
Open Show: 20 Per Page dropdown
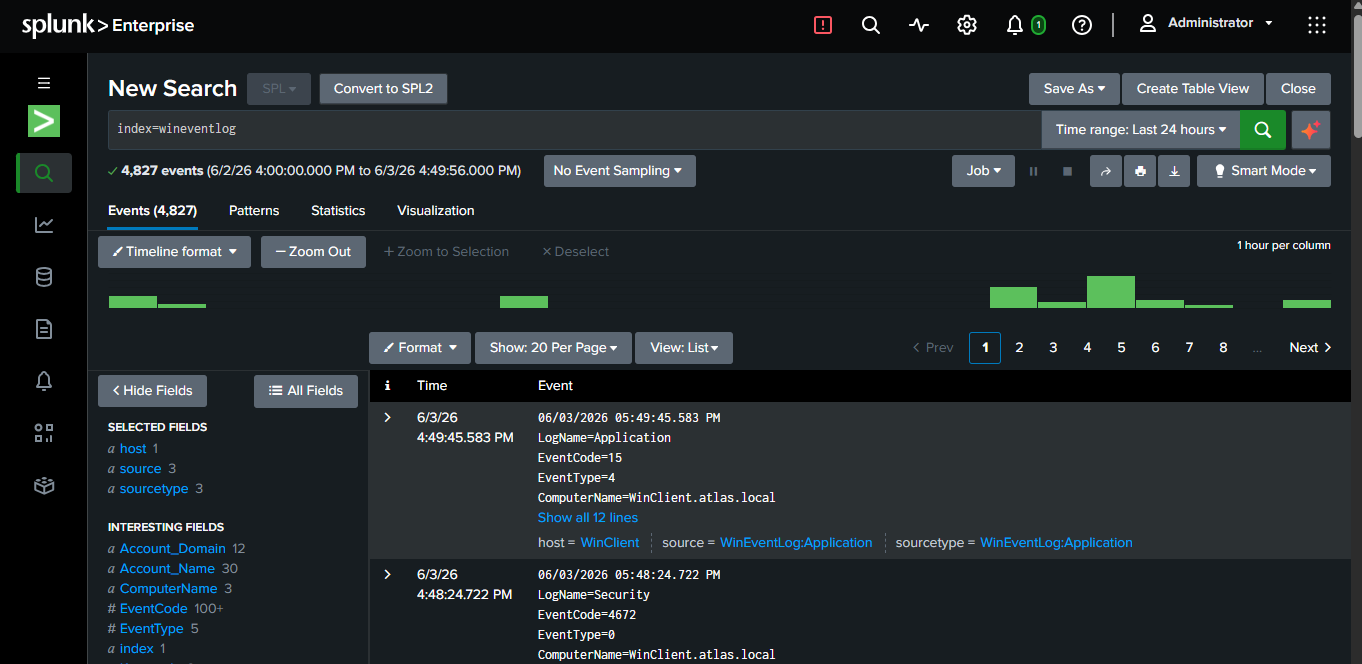pos(553,348)
